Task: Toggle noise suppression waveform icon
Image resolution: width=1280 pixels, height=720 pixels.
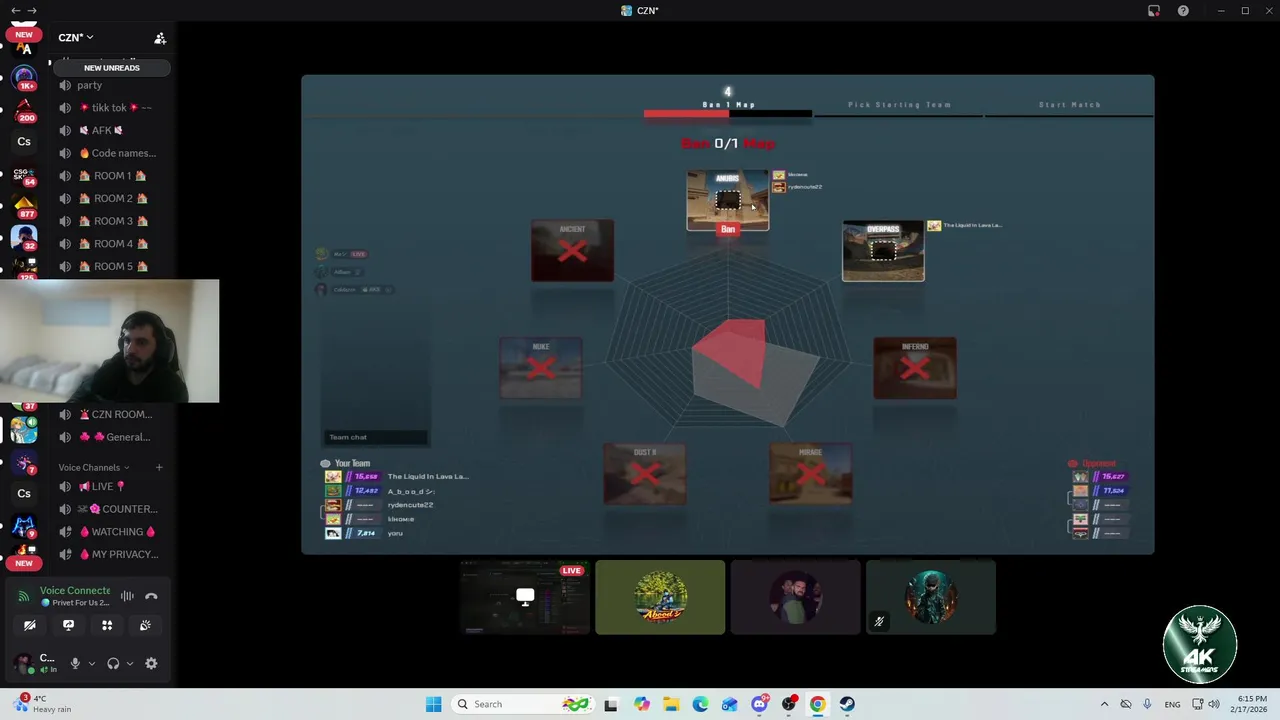Action: [127, 596]
